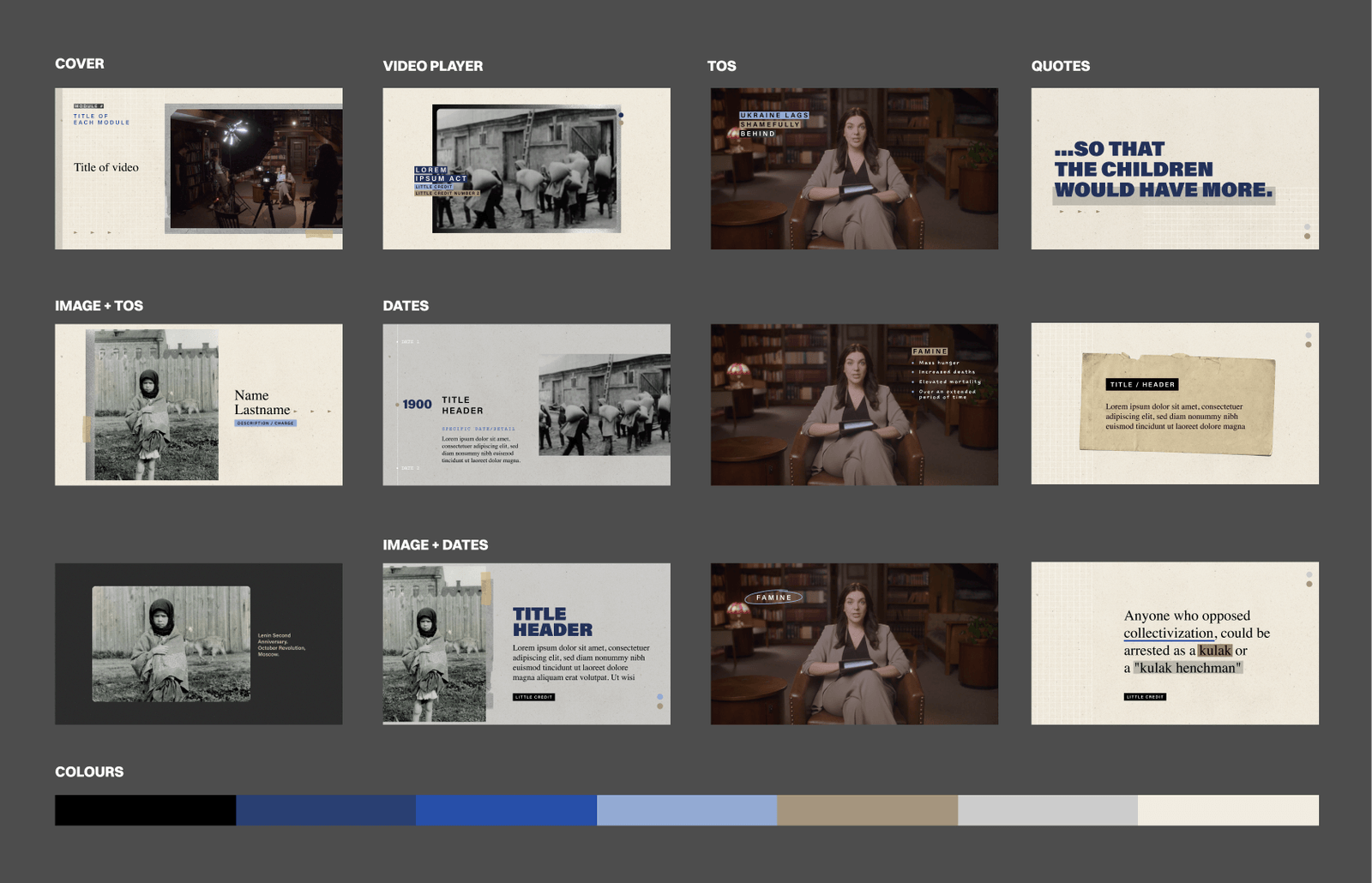Viewport: 1372px width, 883px height.
Task: Click the first arrow below Title of video
Action: click(x=75, y=232)
